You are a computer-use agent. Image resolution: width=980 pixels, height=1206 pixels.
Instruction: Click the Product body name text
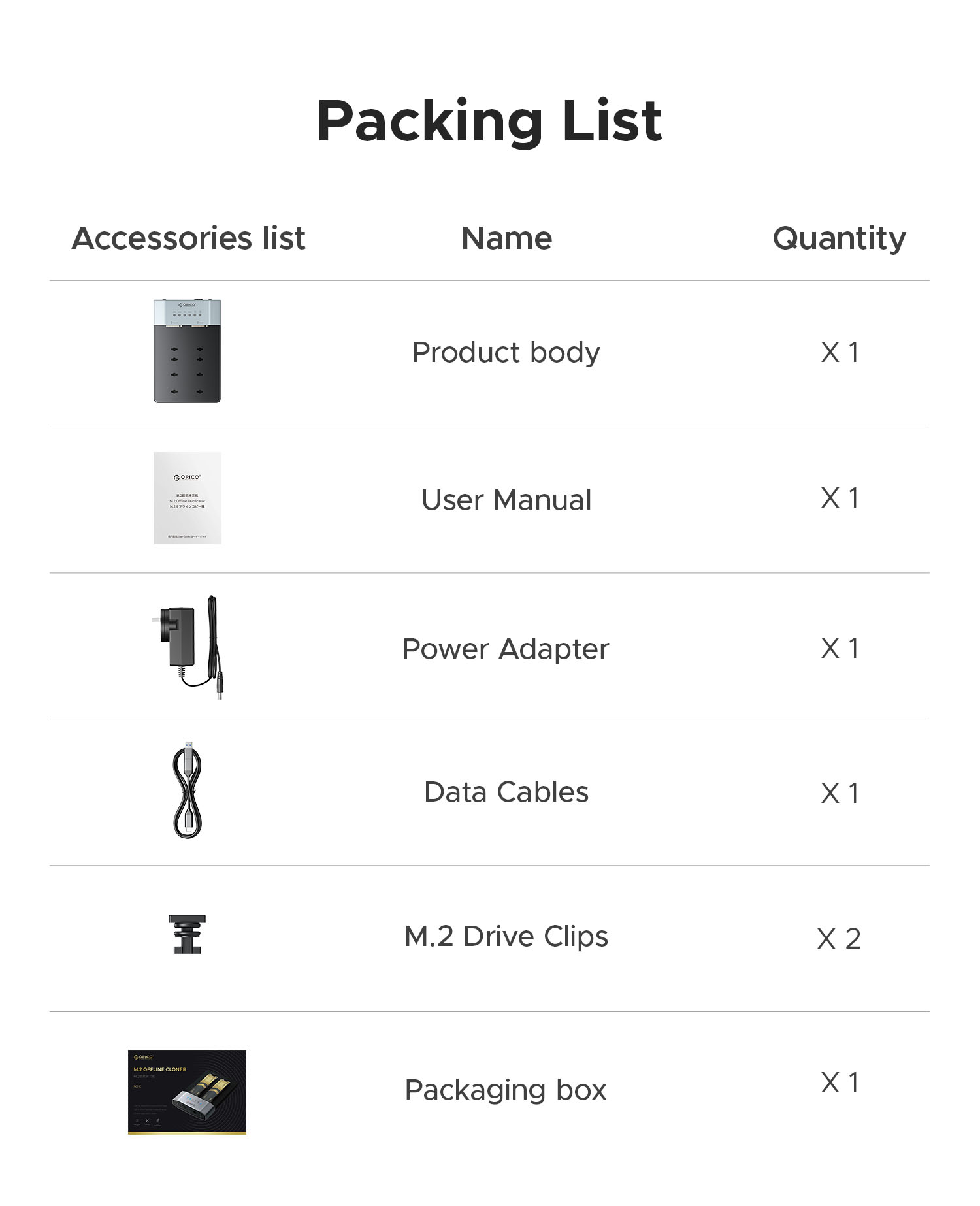506,353
